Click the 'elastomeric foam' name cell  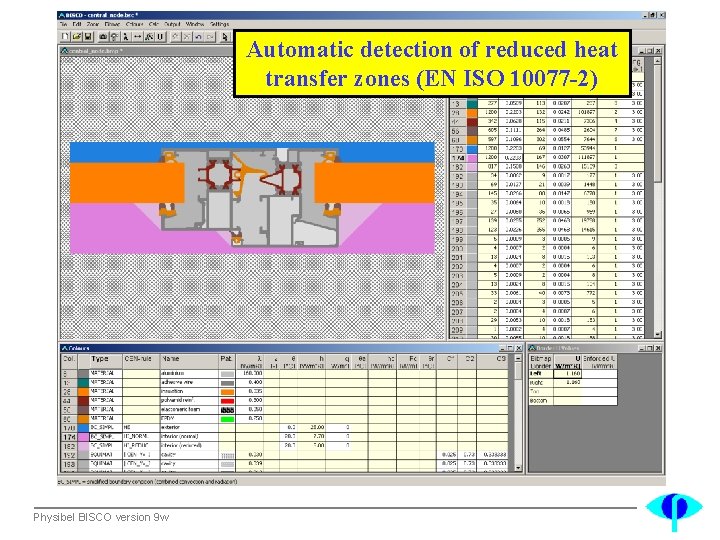point(189,410)
